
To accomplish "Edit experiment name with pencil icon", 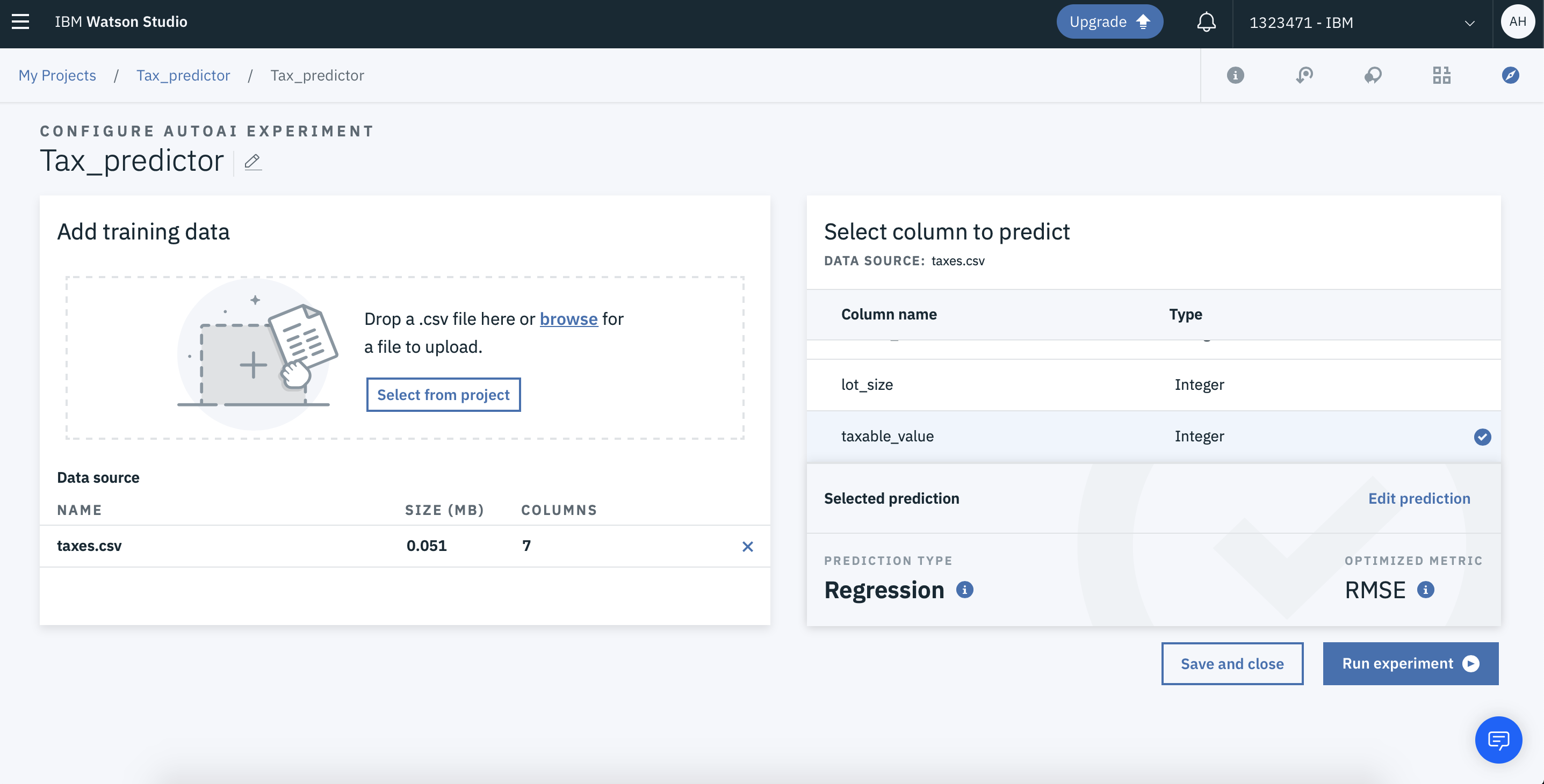I will tap(253, 162).
